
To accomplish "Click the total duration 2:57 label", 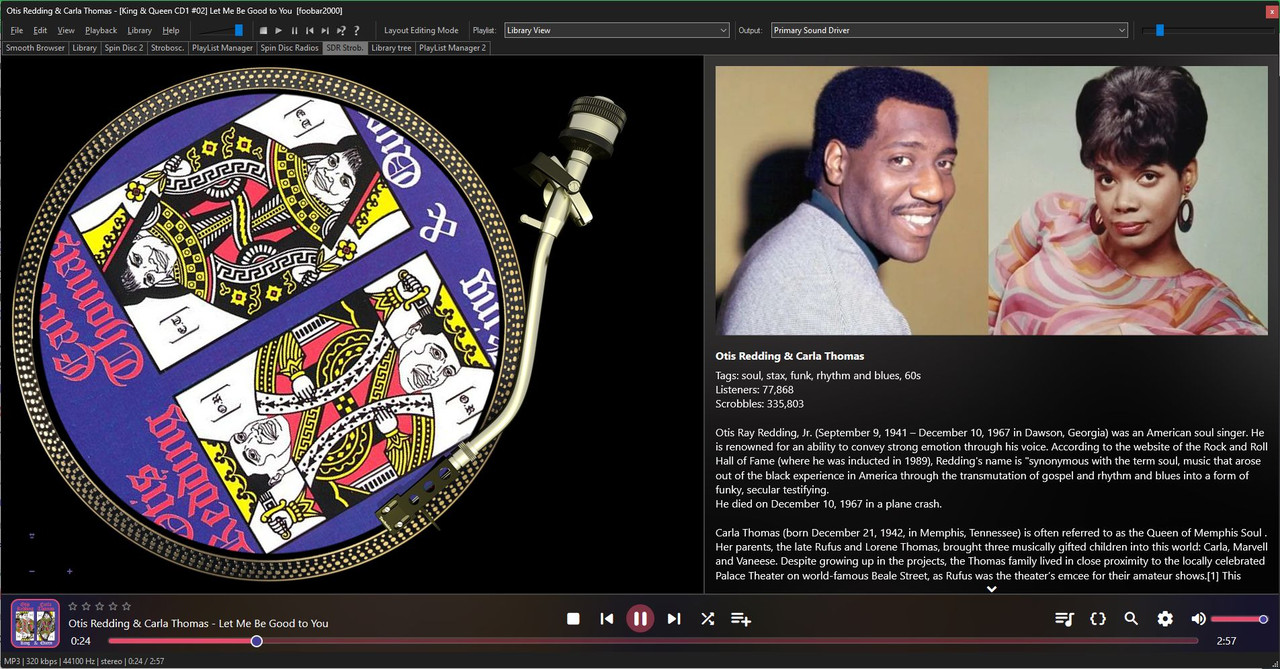I will click(x=1227, y=641).
